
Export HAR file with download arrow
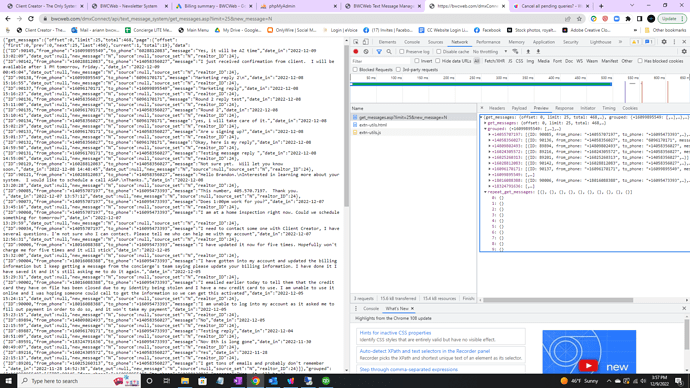pyautogui.click(x=538, y=51)
